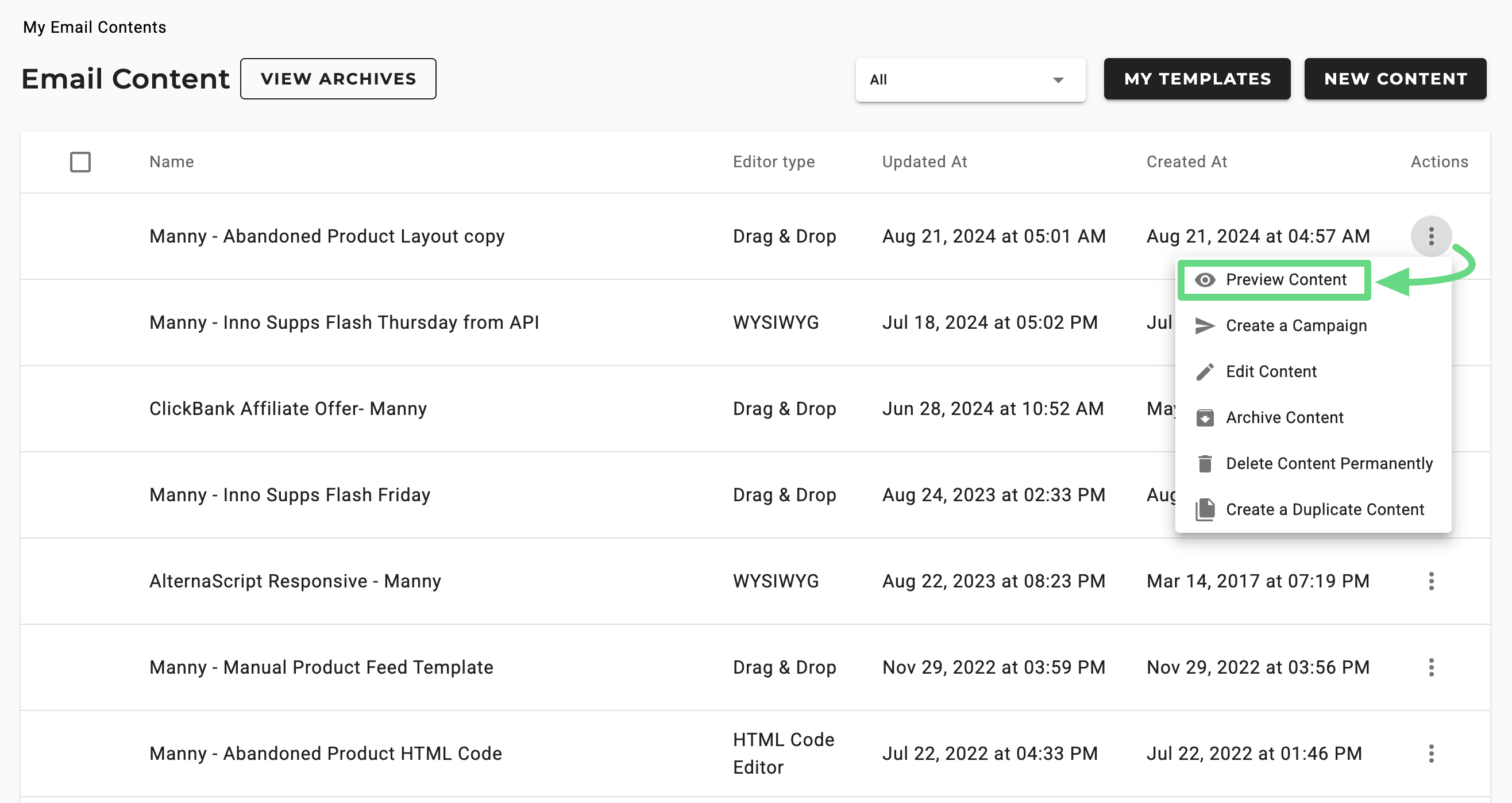Click the Archive Content box icon
This screenshot has width=1512, height=803.
click(x=1205, y=418)
